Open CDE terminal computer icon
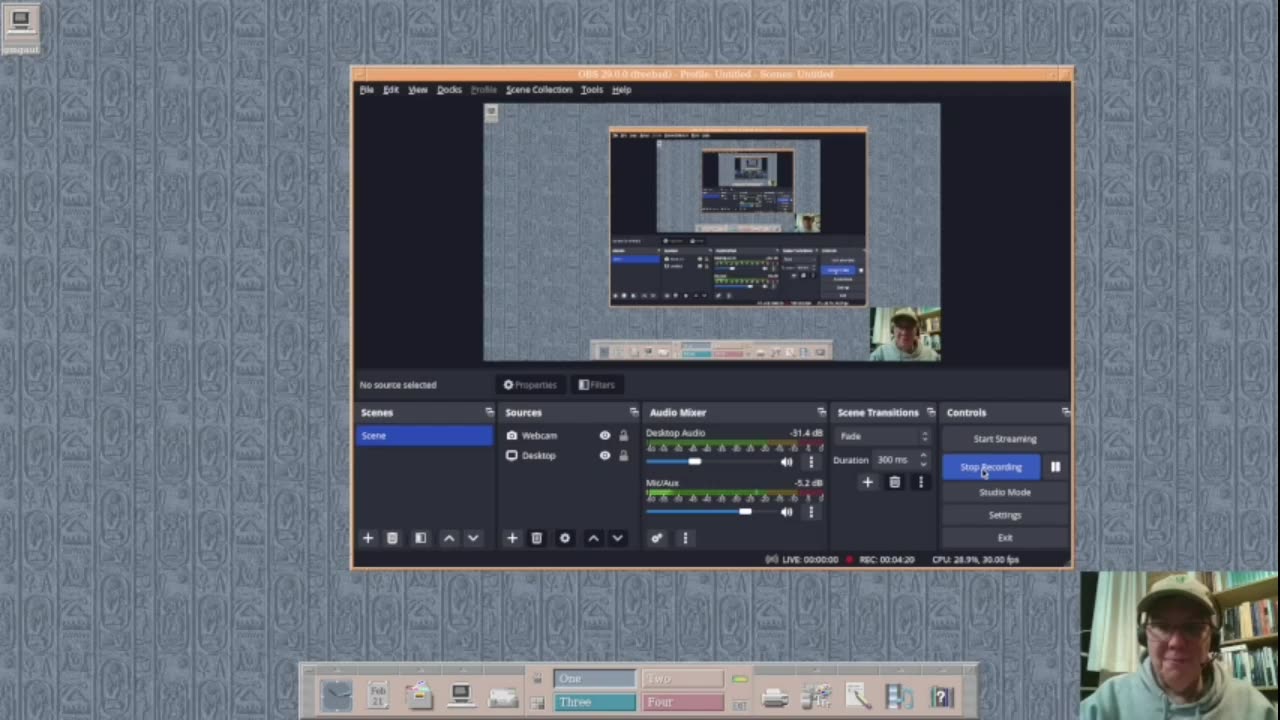 [460, 694]
